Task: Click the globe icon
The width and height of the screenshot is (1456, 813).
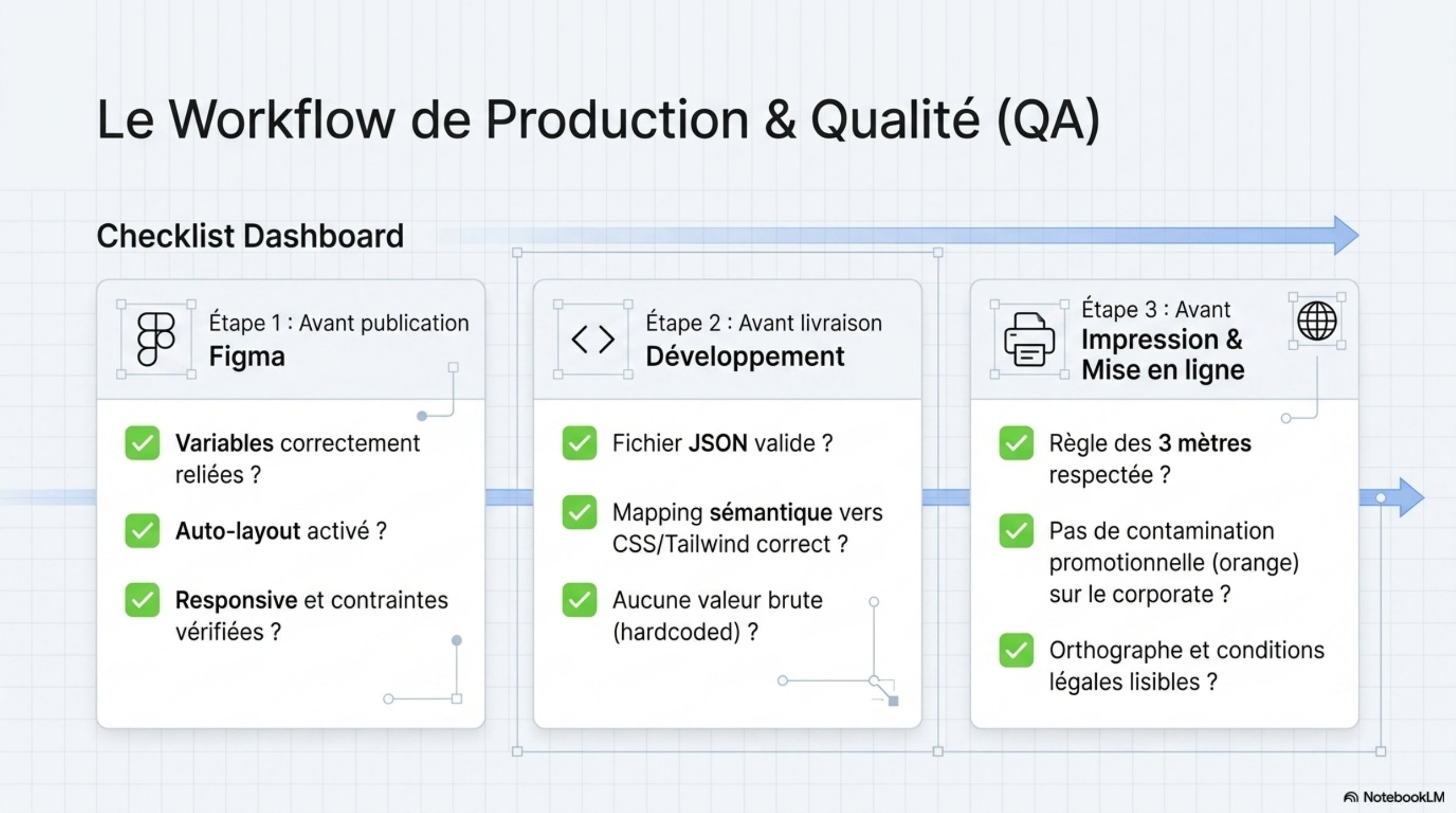Action: pyautogui.click(x=1317, y=321)
